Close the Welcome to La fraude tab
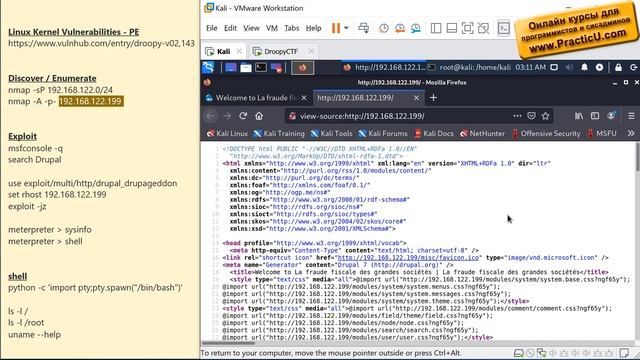 (304, 98)
